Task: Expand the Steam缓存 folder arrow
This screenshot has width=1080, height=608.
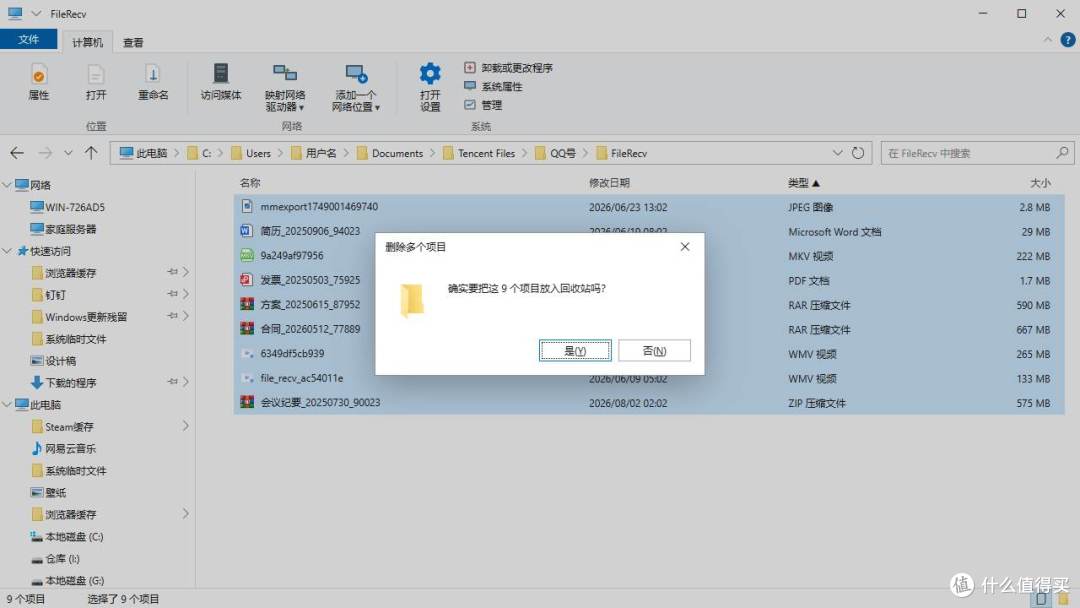Action: (x=185, y=426)
